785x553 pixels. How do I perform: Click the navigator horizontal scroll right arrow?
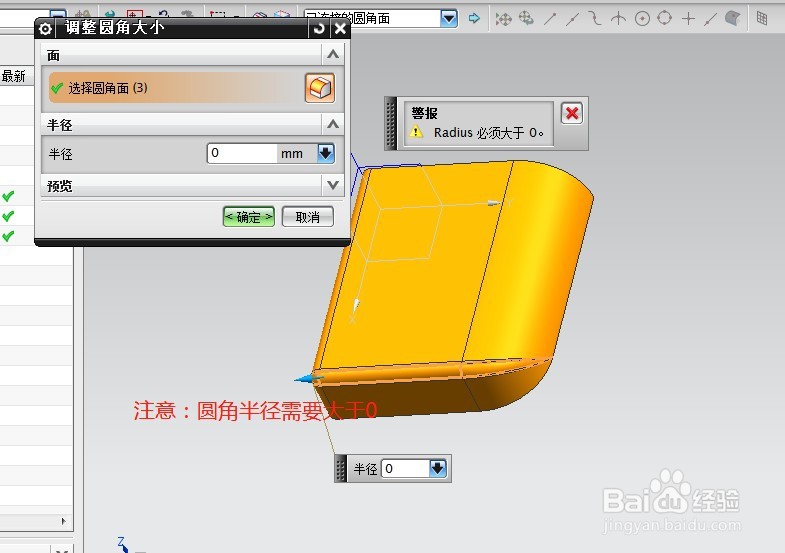click(x=64, y=521)
